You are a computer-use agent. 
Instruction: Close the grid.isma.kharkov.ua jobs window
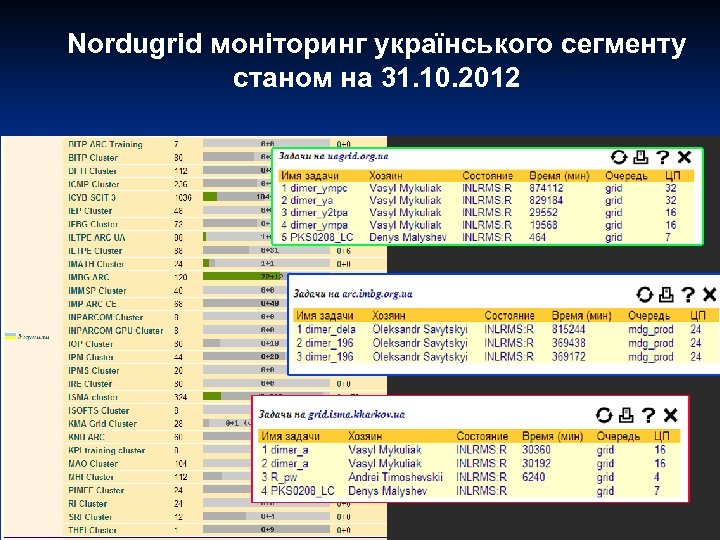[x=670, y=415]
